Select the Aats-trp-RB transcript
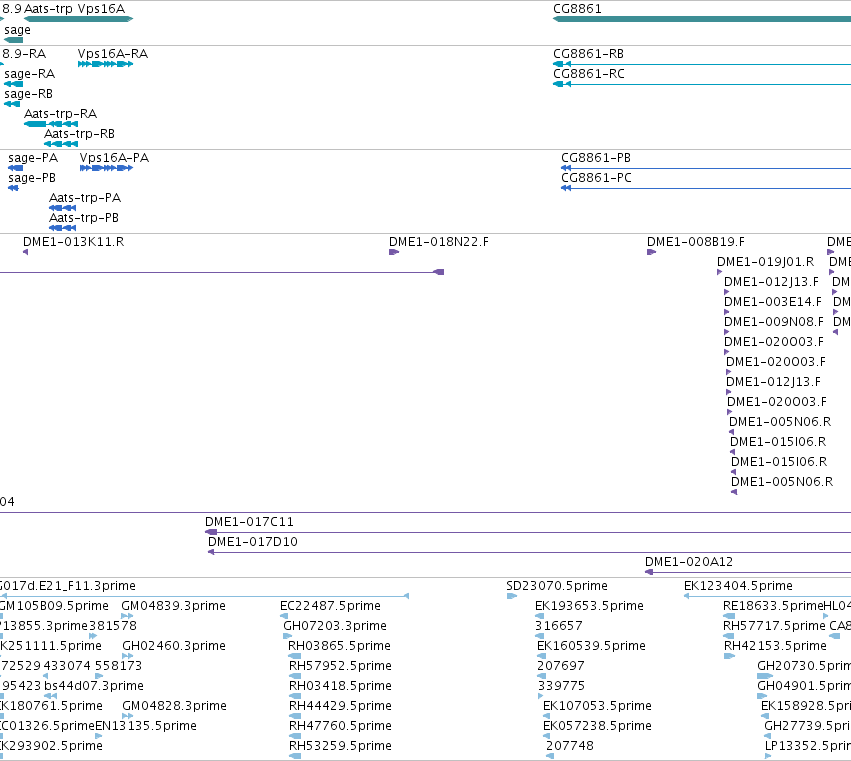The image size is (851, 761). [x=79, y=134]
